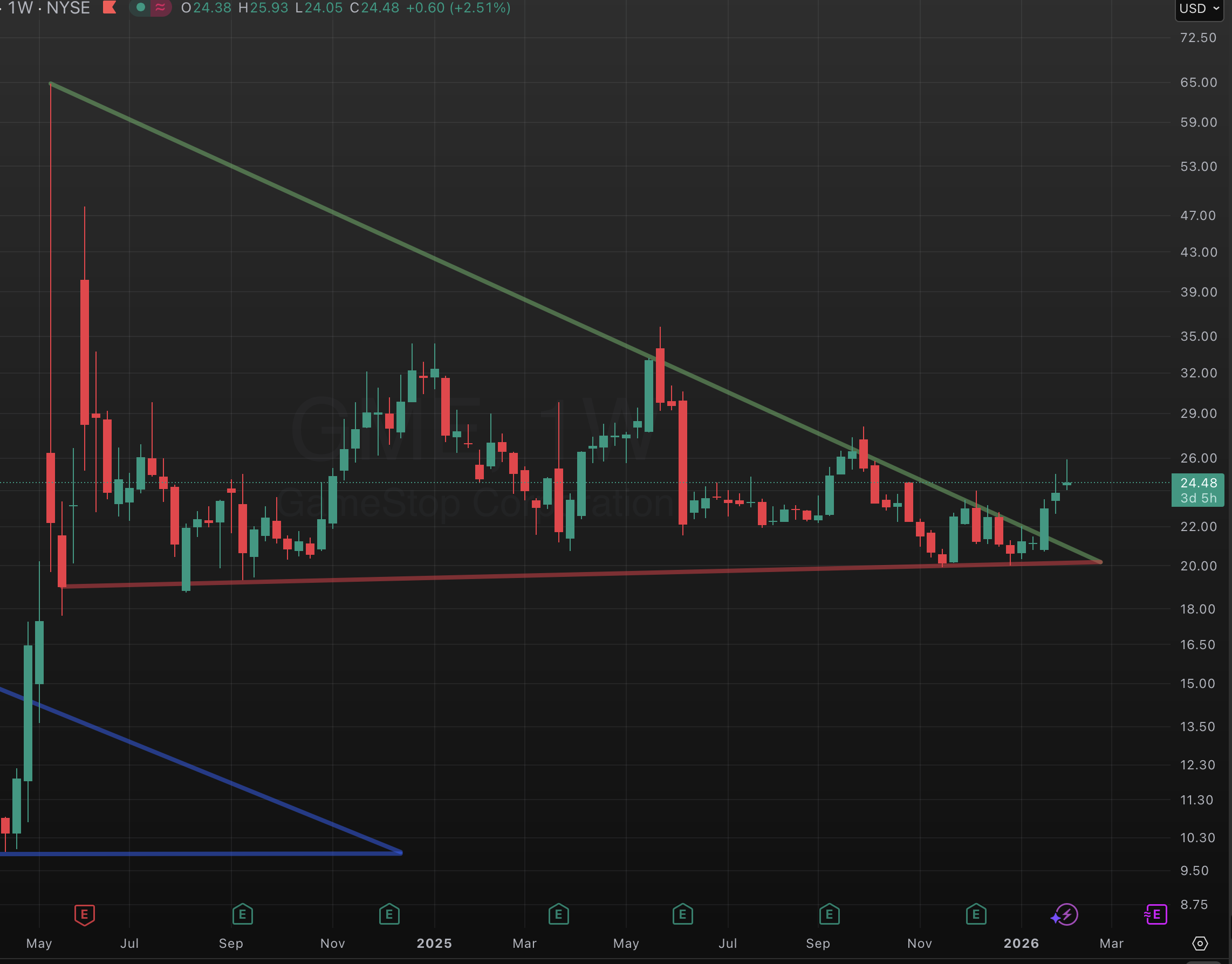Click the 24.48 current price label
The height and width of the screenshot is (964, 1232).
click(1198, 483)
